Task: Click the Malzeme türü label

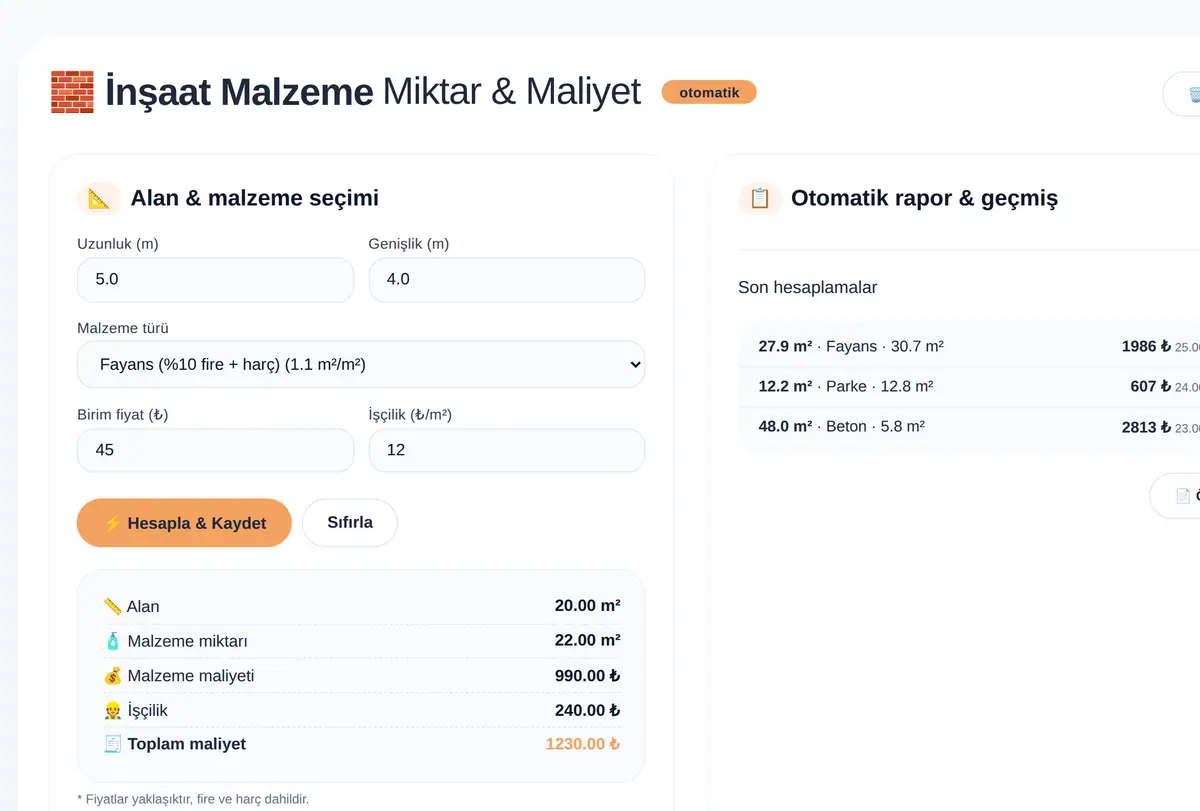Action: (x=123, y=328)
